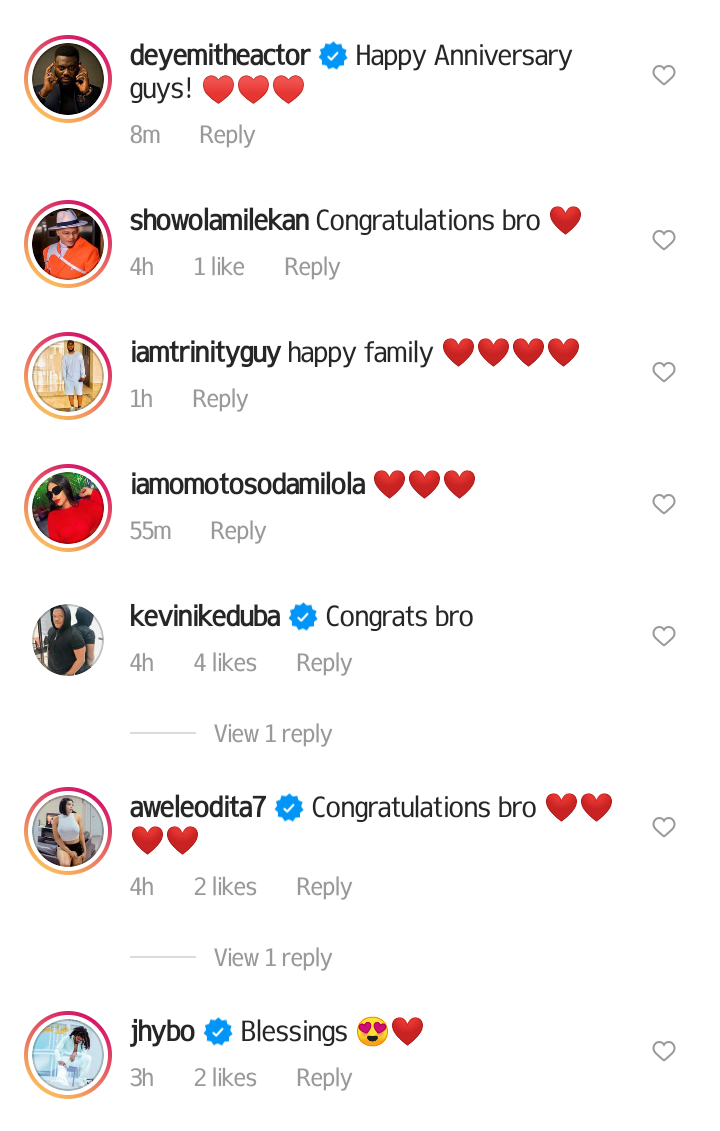Like iamtrinityguy's happy family comment
Viewport: 720px width, 1131px height.
(663, 372)
